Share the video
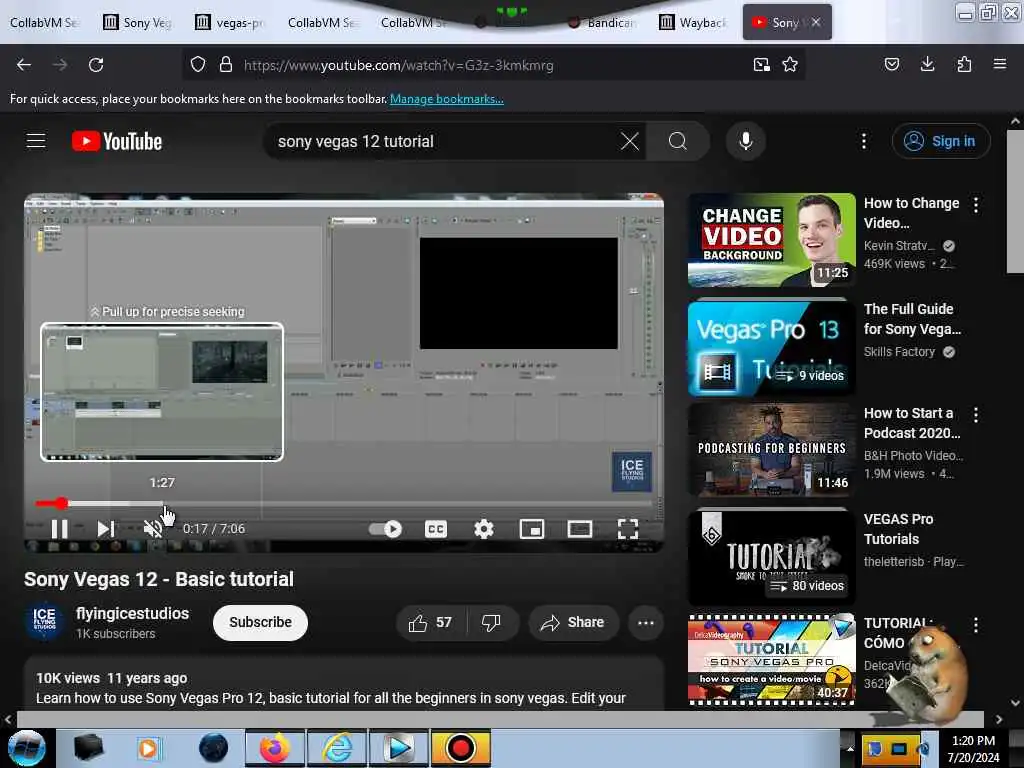This screenshot has width=1024, height=768. tap(573, 623)
